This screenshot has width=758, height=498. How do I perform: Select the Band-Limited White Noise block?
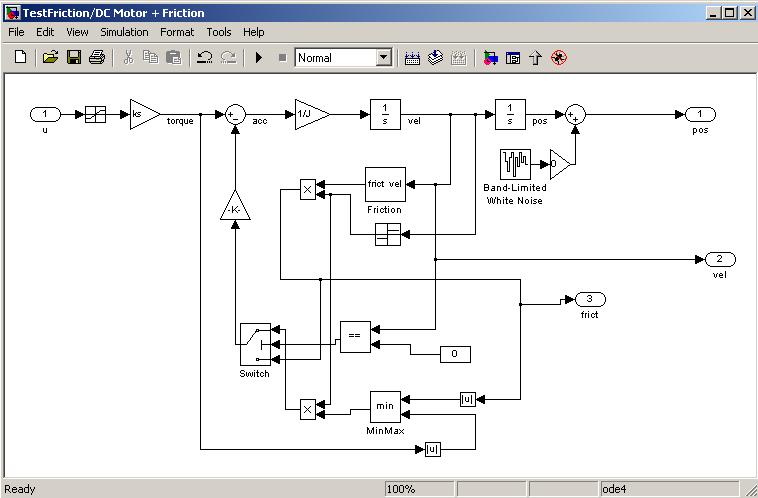click(x=515, y=164)
